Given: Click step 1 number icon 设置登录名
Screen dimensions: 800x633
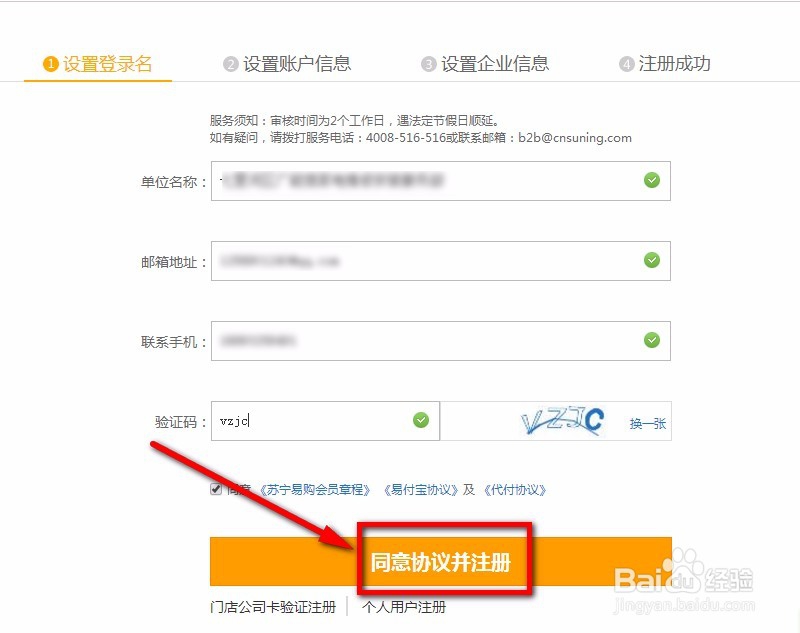Looking at the screenshot, I should pyautogui.click(x=51, y=64).
